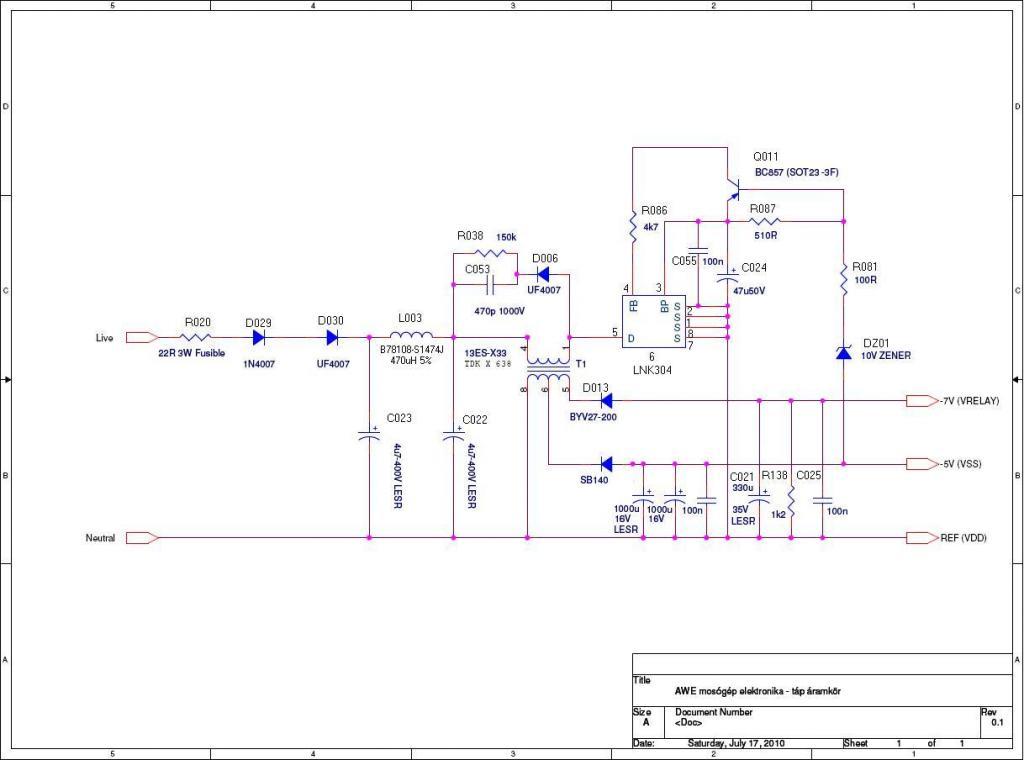Click the revision value '0.1'
The width and height of the screenshot is (1024, 760).
click(x=997, y=723)
